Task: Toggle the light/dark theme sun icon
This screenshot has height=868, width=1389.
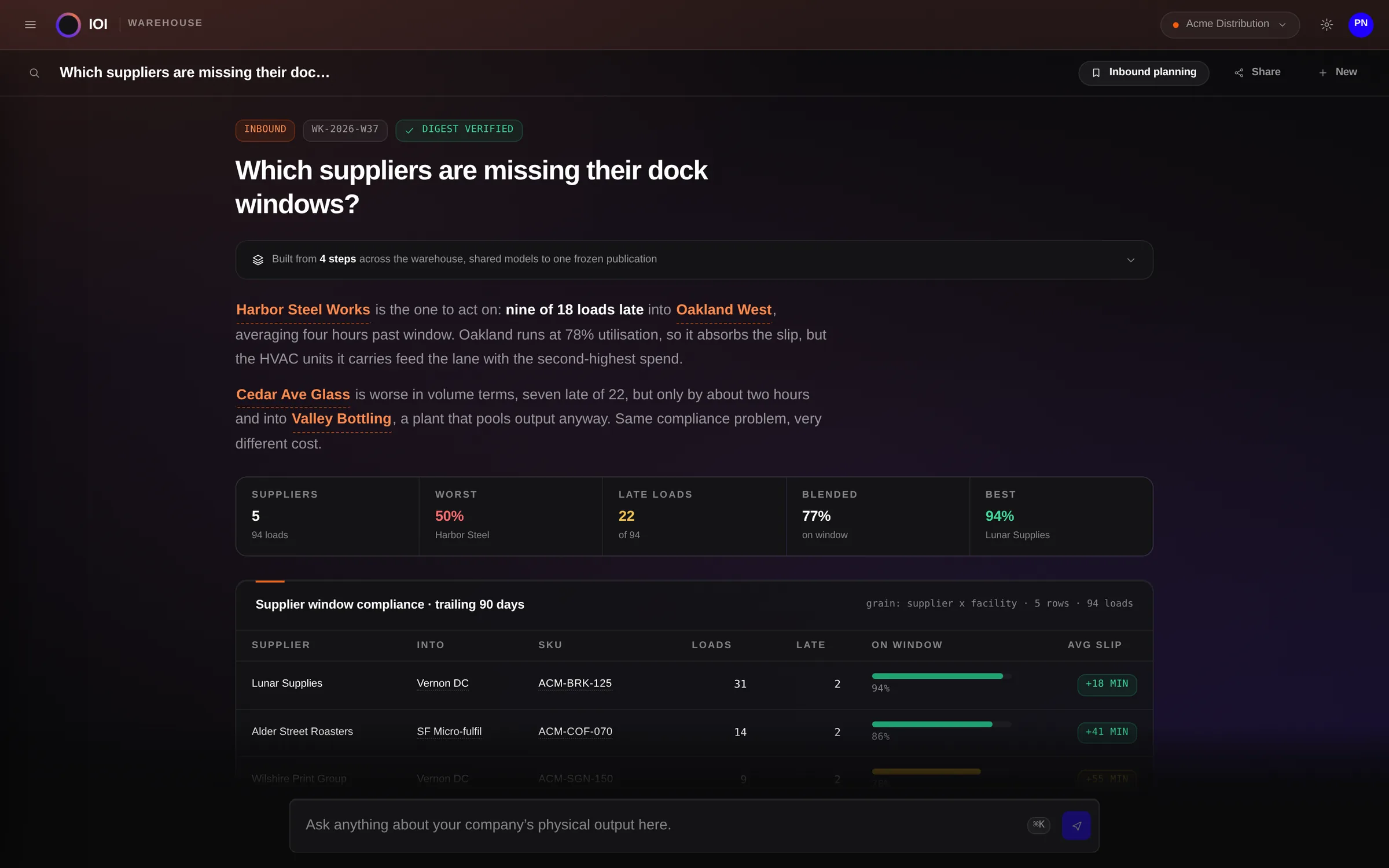Action: [1326, 24]
